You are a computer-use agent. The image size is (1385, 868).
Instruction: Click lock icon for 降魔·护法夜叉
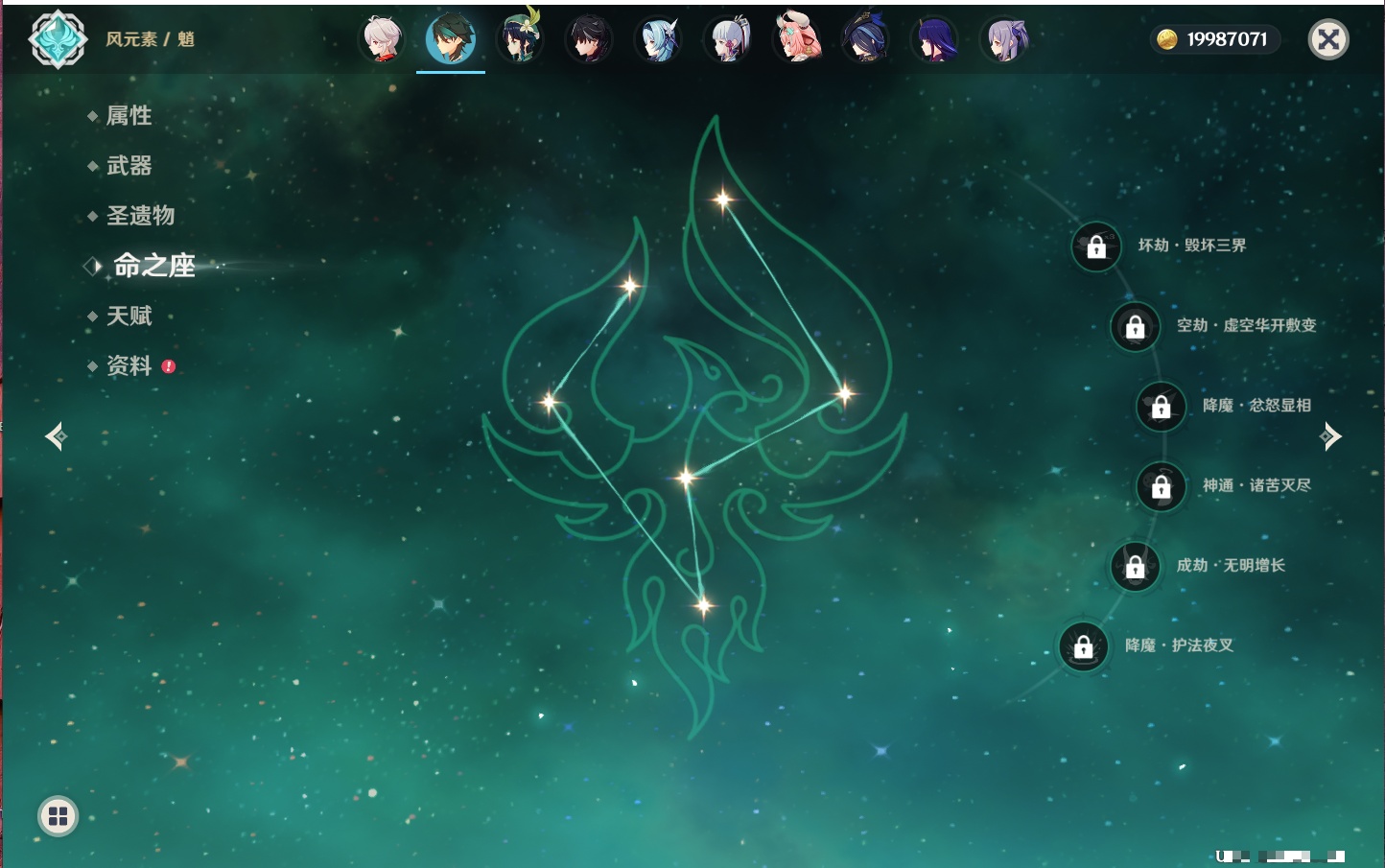(1084, 646)
